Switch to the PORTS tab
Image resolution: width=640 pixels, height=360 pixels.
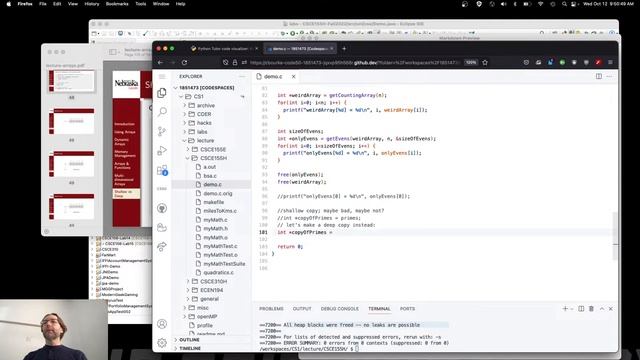coord(407,309)
